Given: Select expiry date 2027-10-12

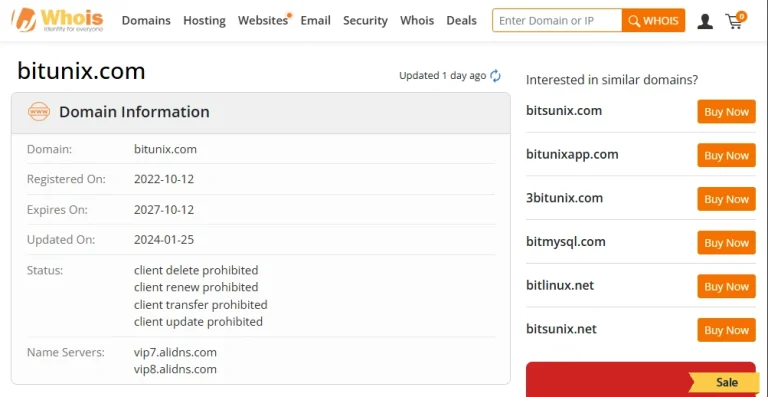Looking at the screenshot, I should (x=164, y=210).
